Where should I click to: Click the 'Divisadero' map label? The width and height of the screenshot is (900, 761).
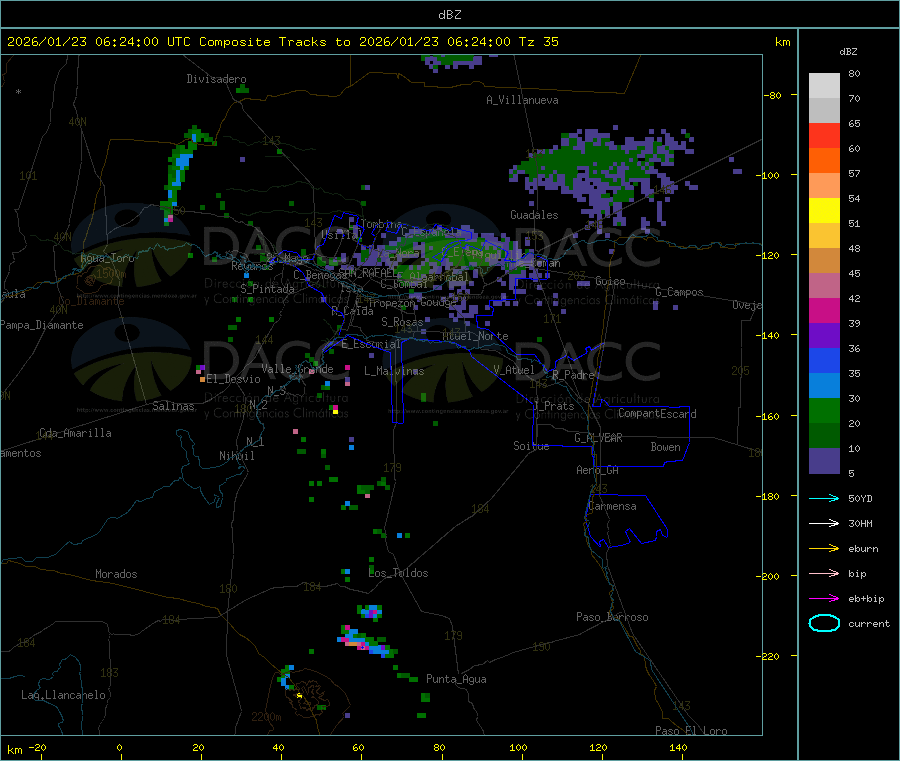(216, 79)
